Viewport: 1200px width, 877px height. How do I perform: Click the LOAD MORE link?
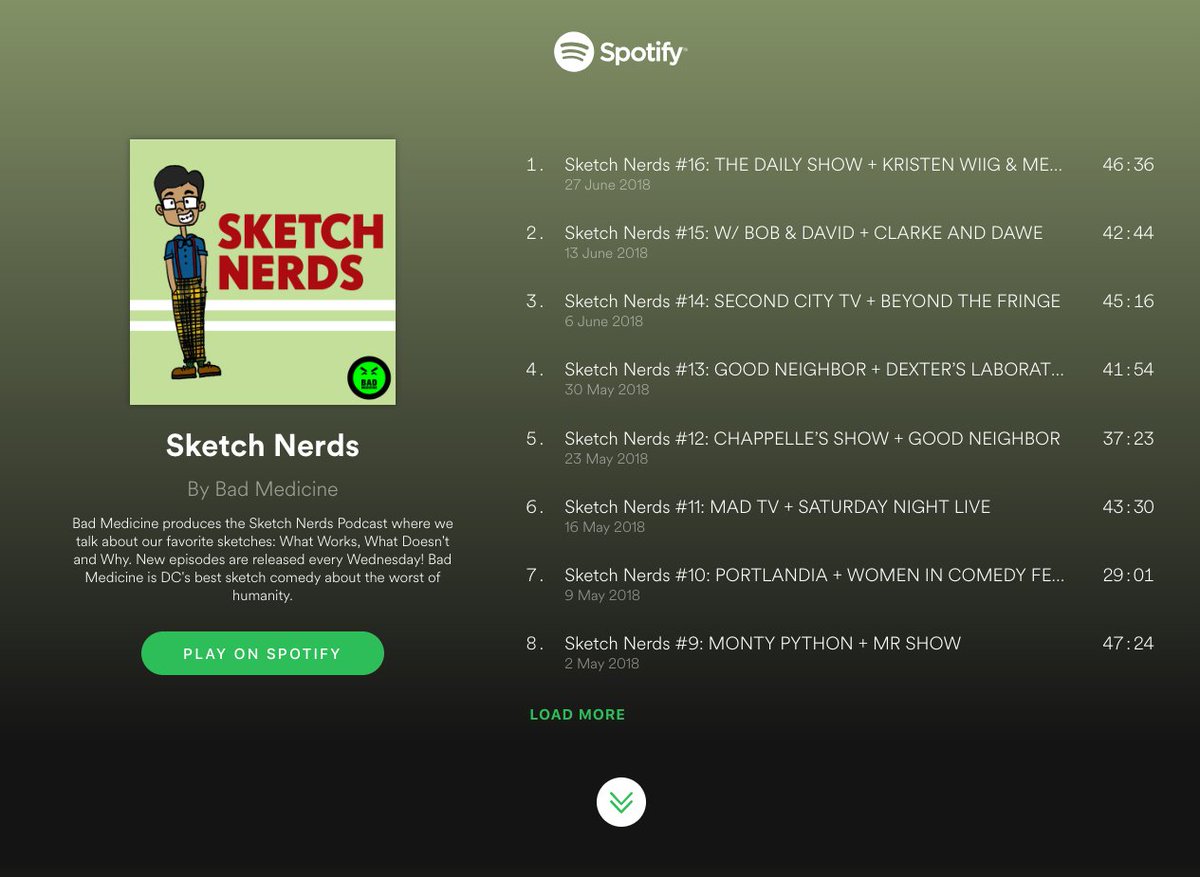pyautogui.click(x=577, y=714)
